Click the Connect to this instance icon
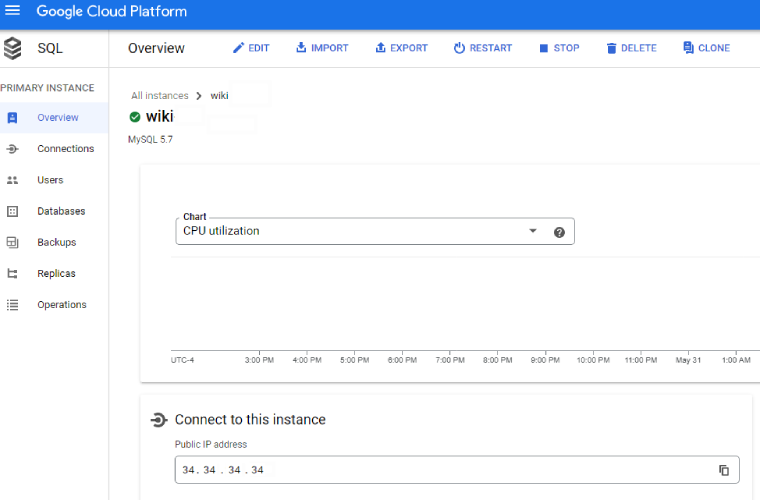Viewport: 760px width, 500px height. (159, 420)
